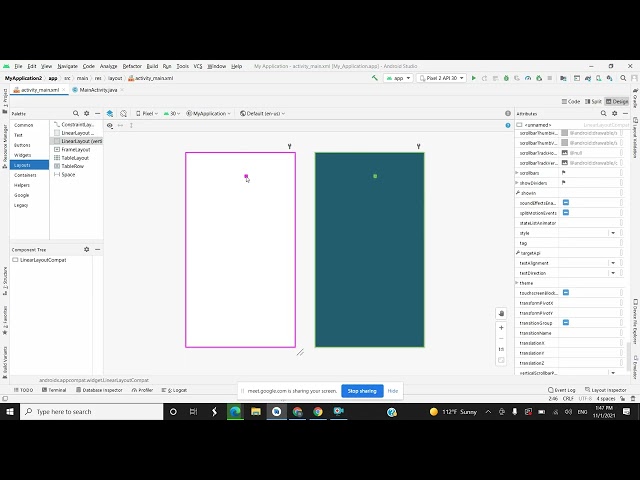Image resolution: width=640 pixels, height=480 pixels.
Task: Start debugging with the green bug icon
Action: [506, 78]
